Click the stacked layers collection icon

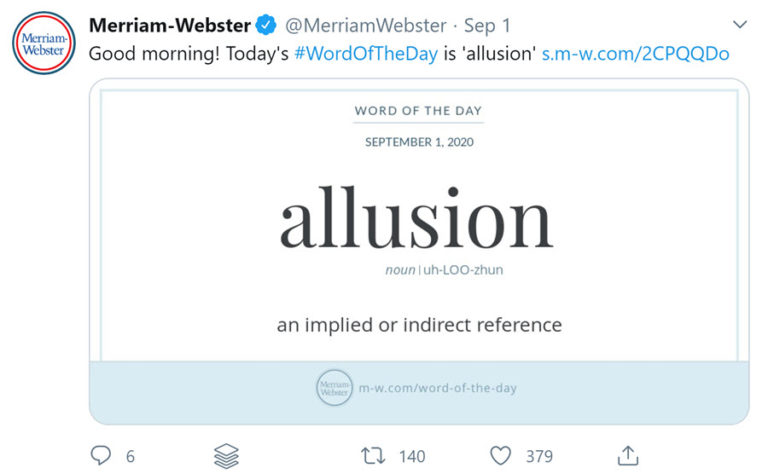(227, 456)
